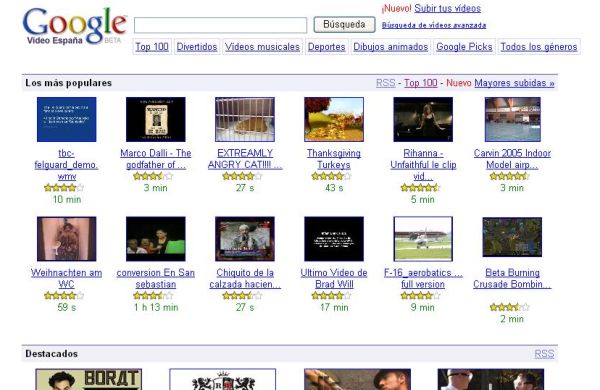Open RSS feed link for Destacados
The image size is (600, 390).
point(544,354)
